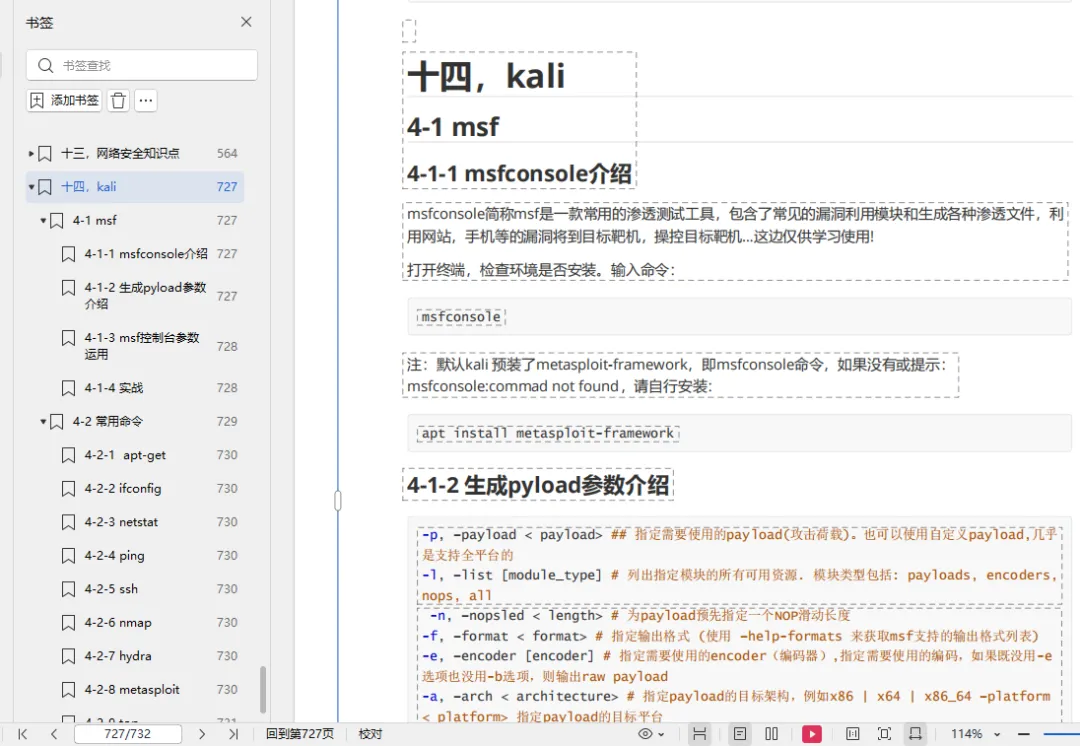Click the bookmark icon beside 4-2-6 nmap
The width and height of the screenshot is (1080, 746).
click(x=68, y=623)
